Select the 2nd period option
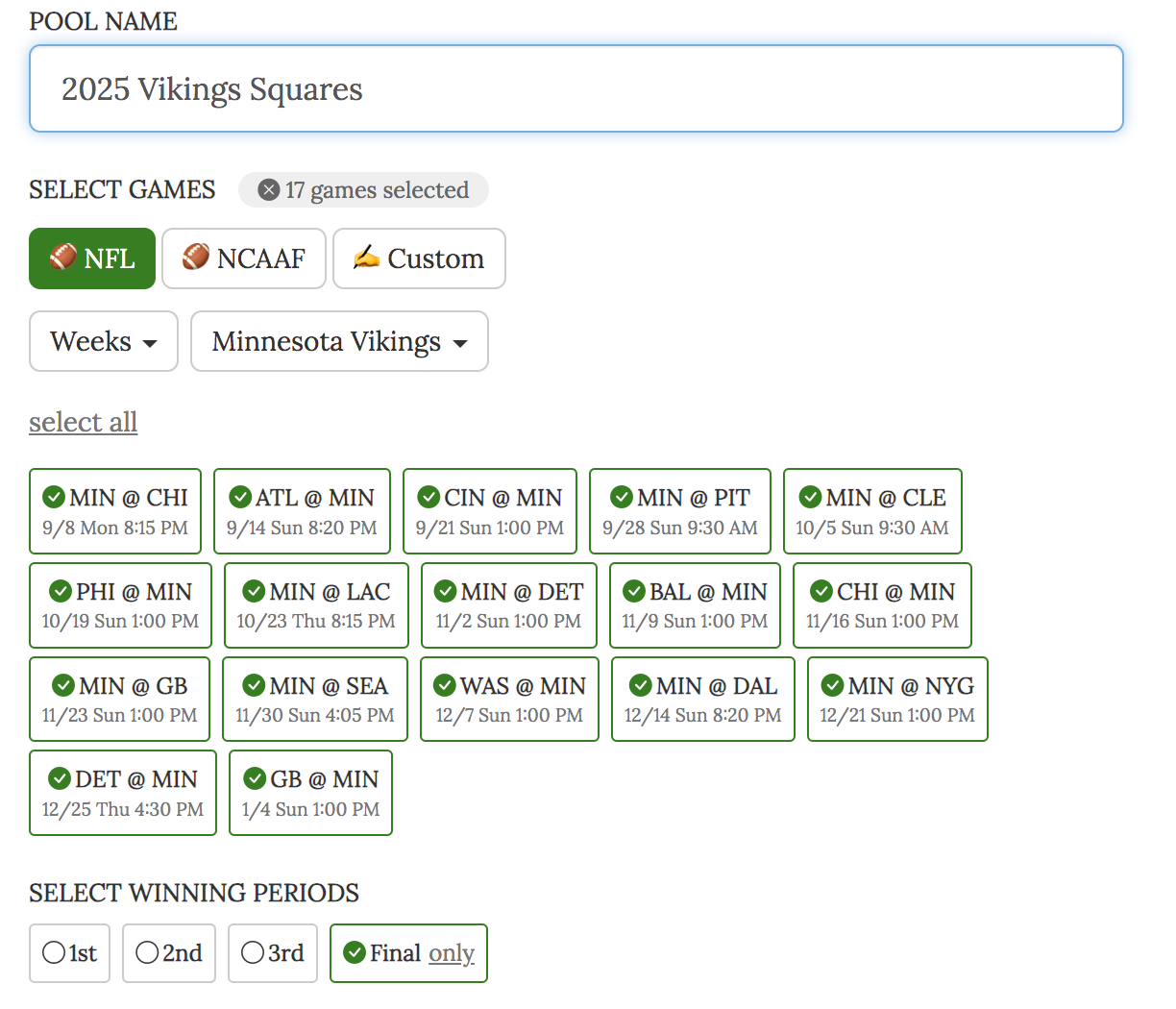 (x=169, y=953)
